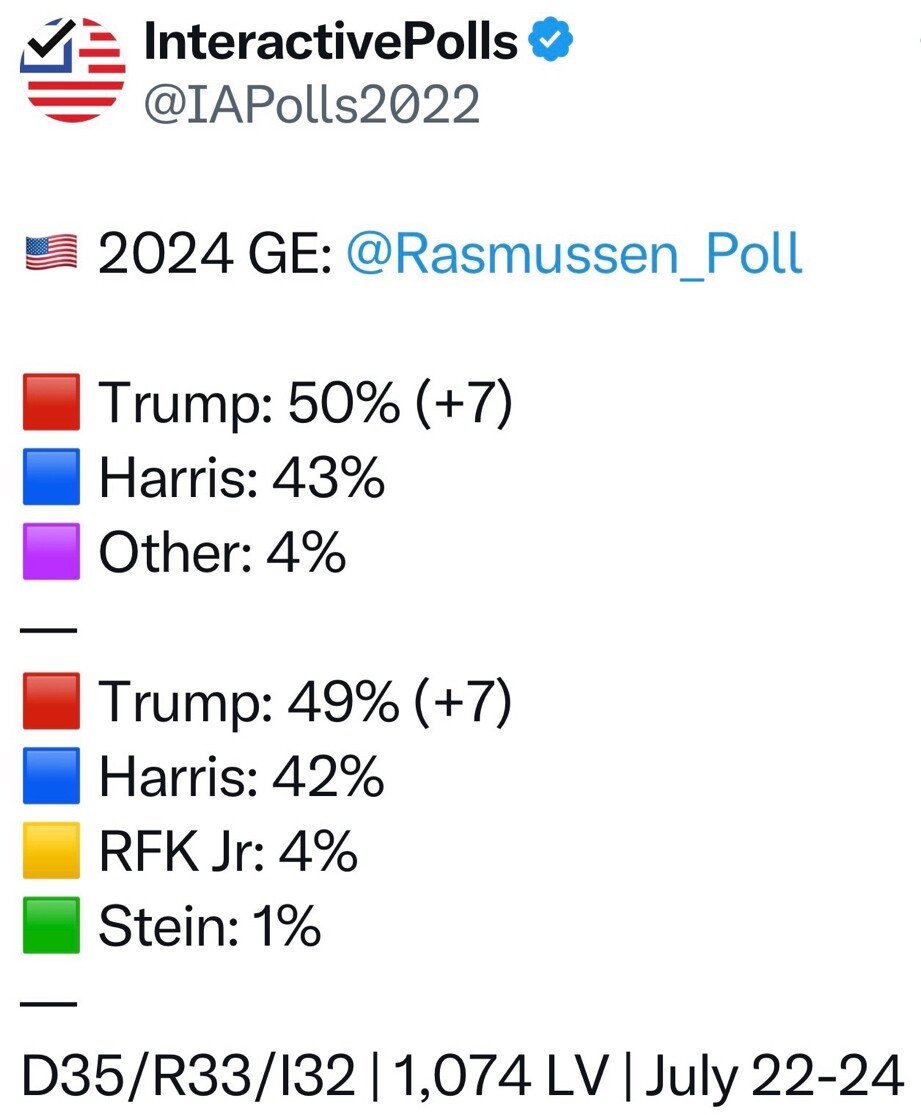Screen dimensions: 921x1115
Task: Click the InteractivePolls profile avatar
Action: [x=72, y=70]
